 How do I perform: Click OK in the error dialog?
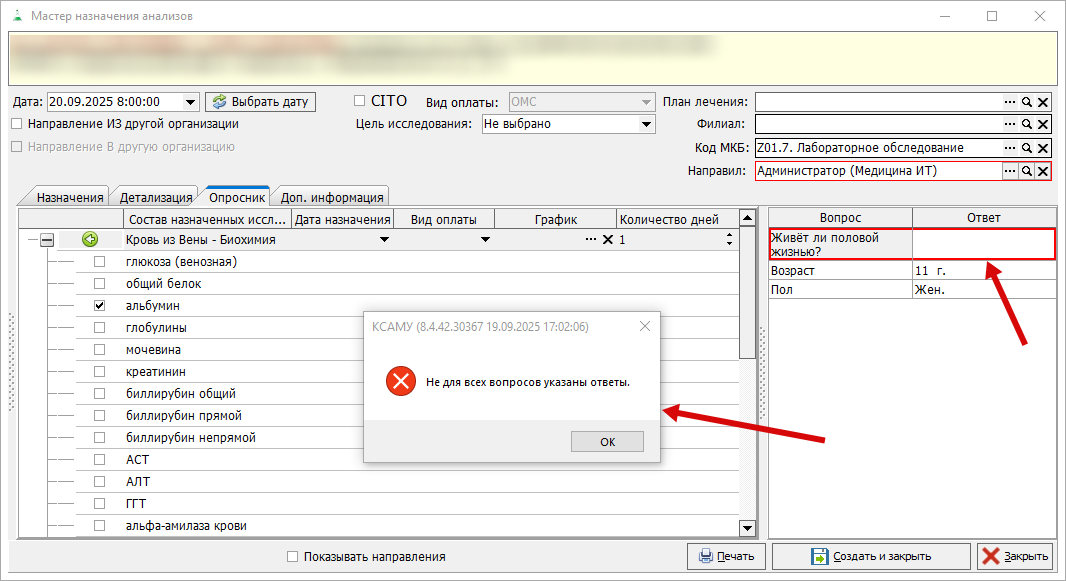pos(607,442)
